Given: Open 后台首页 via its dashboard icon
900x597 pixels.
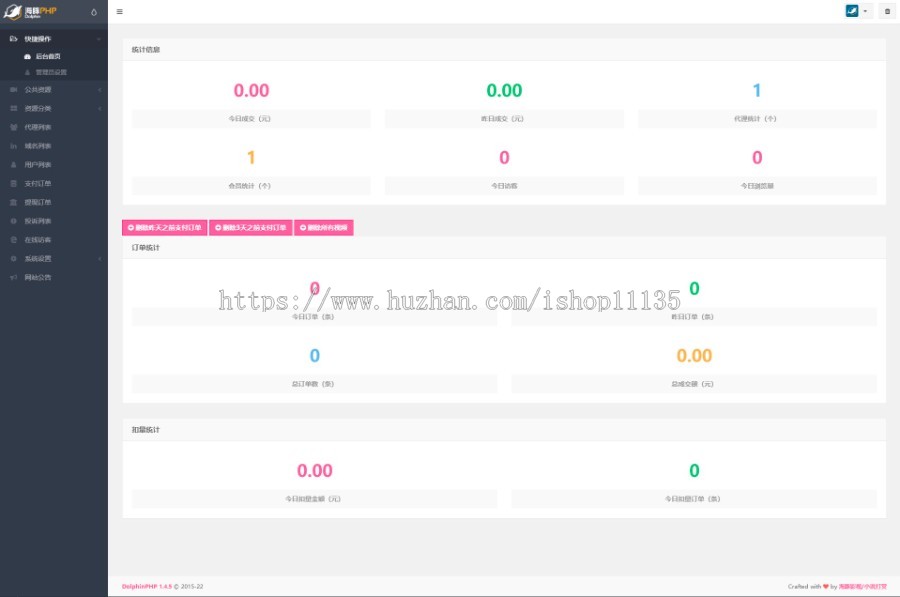Looking at the screenshot, I should 27,56.
